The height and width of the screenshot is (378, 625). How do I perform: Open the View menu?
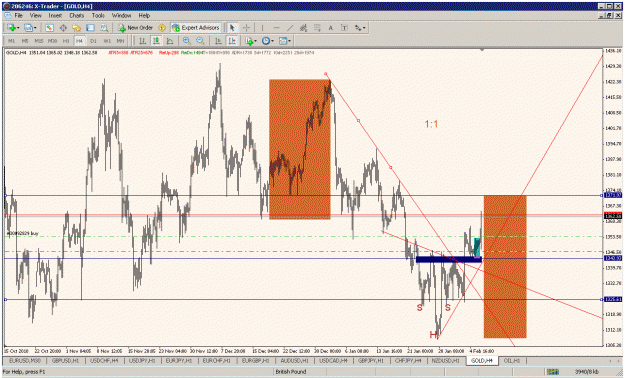pos(35,15)
